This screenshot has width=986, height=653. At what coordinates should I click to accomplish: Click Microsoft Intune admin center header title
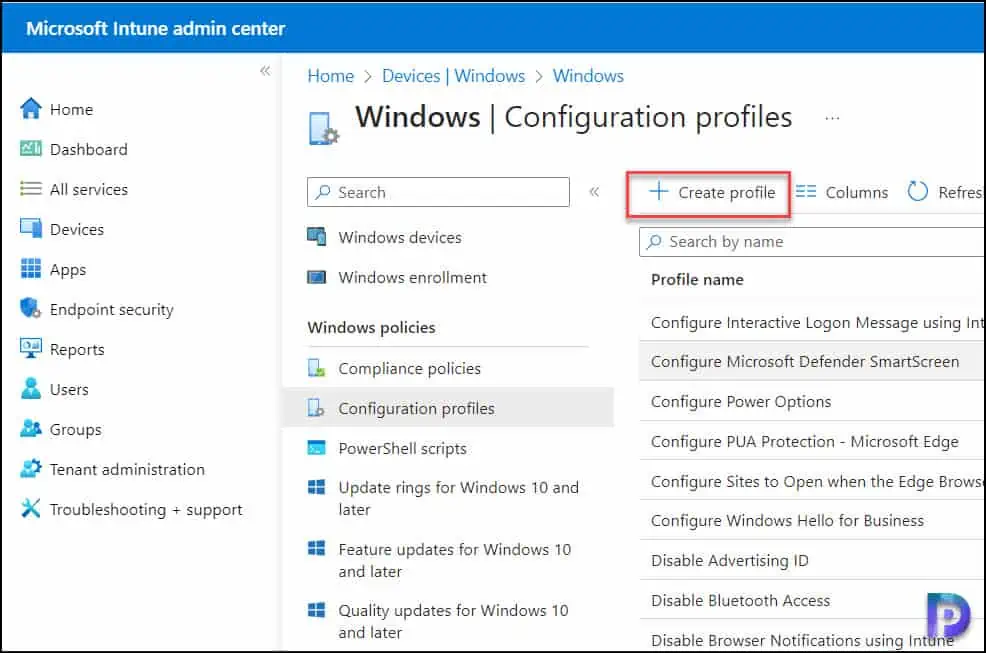point(155,28)
